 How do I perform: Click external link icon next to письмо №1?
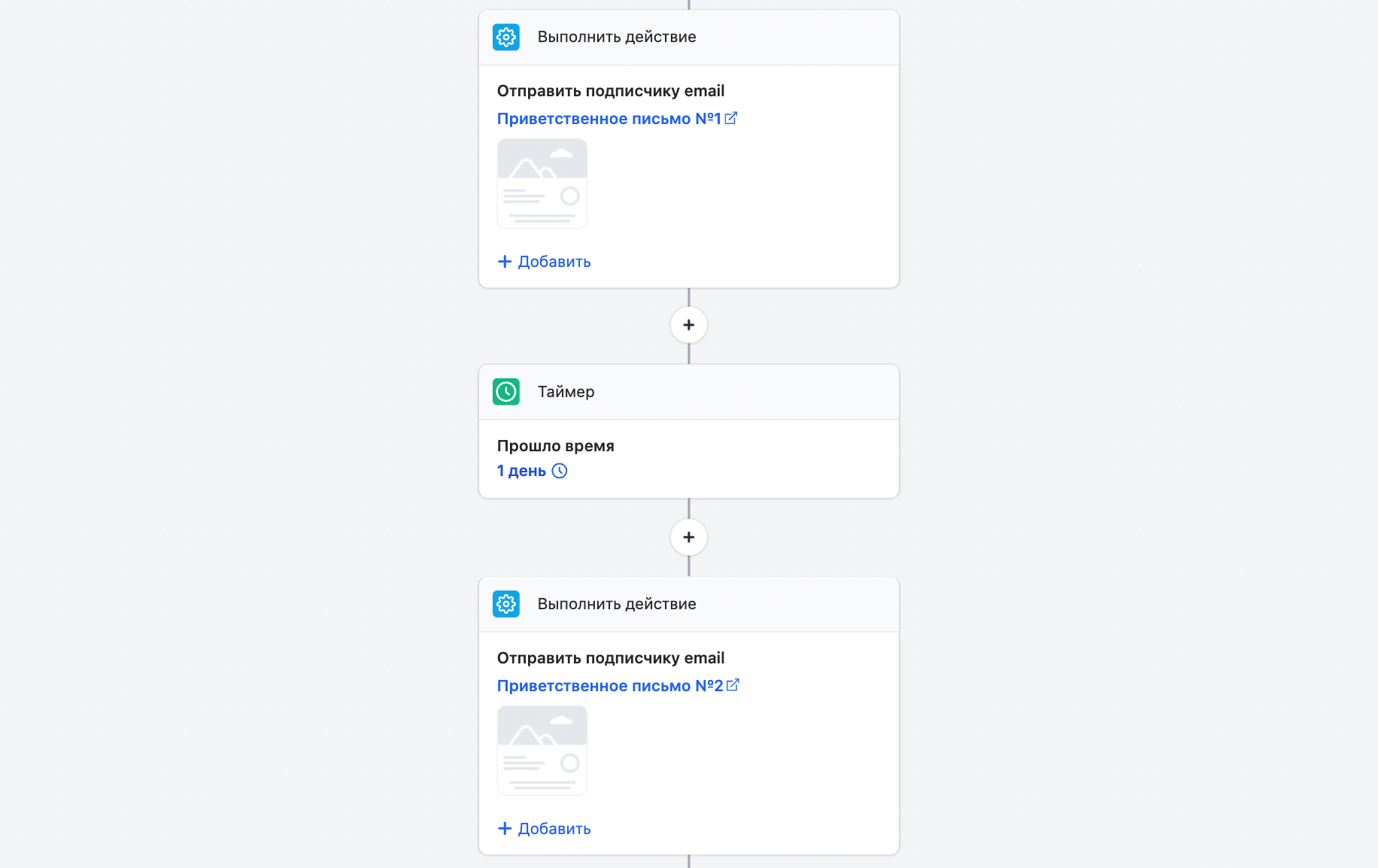731,118
